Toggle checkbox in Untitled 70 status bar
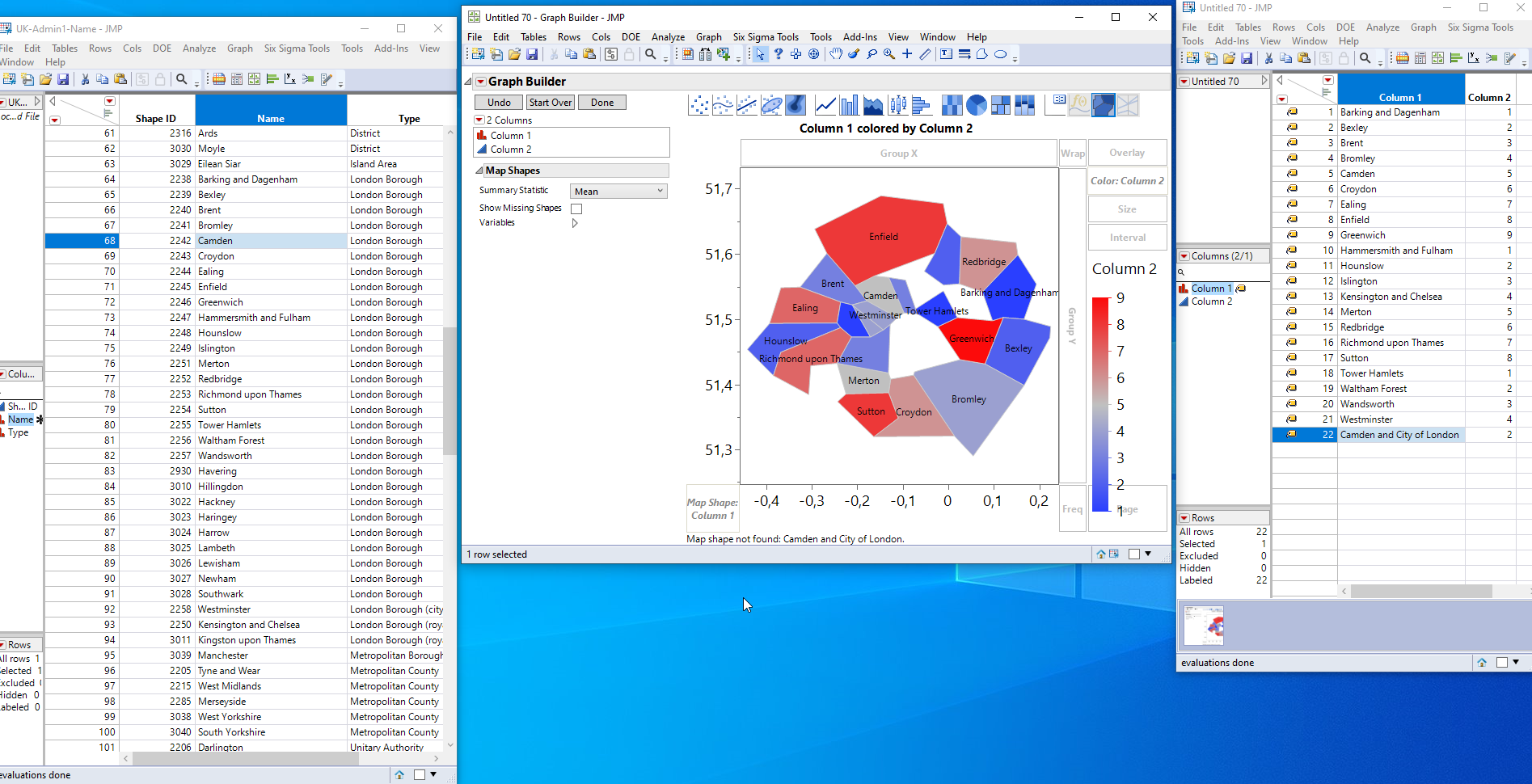The width and height of the screenshot is (1532, 784). coord(1501,663)
